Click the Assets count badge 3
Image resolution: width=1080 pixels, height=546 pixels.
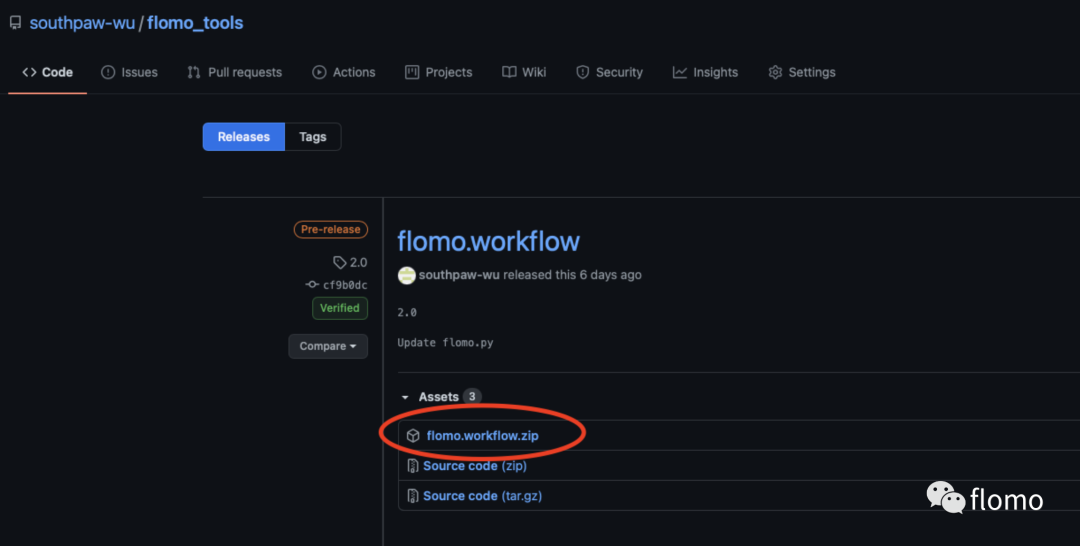(x=472, y=397)
